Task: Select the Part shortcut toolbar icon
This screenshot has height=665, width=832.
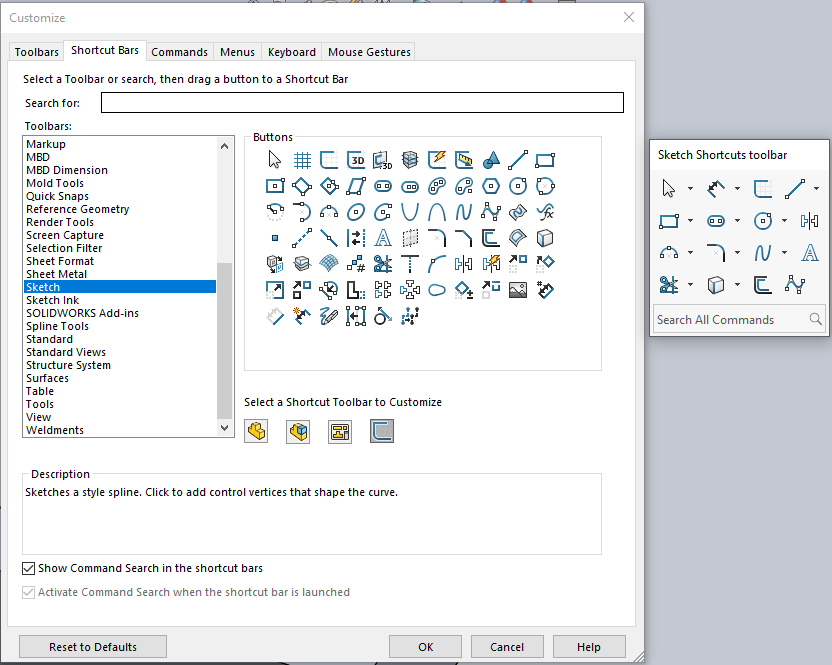Action: click(257, 431)
